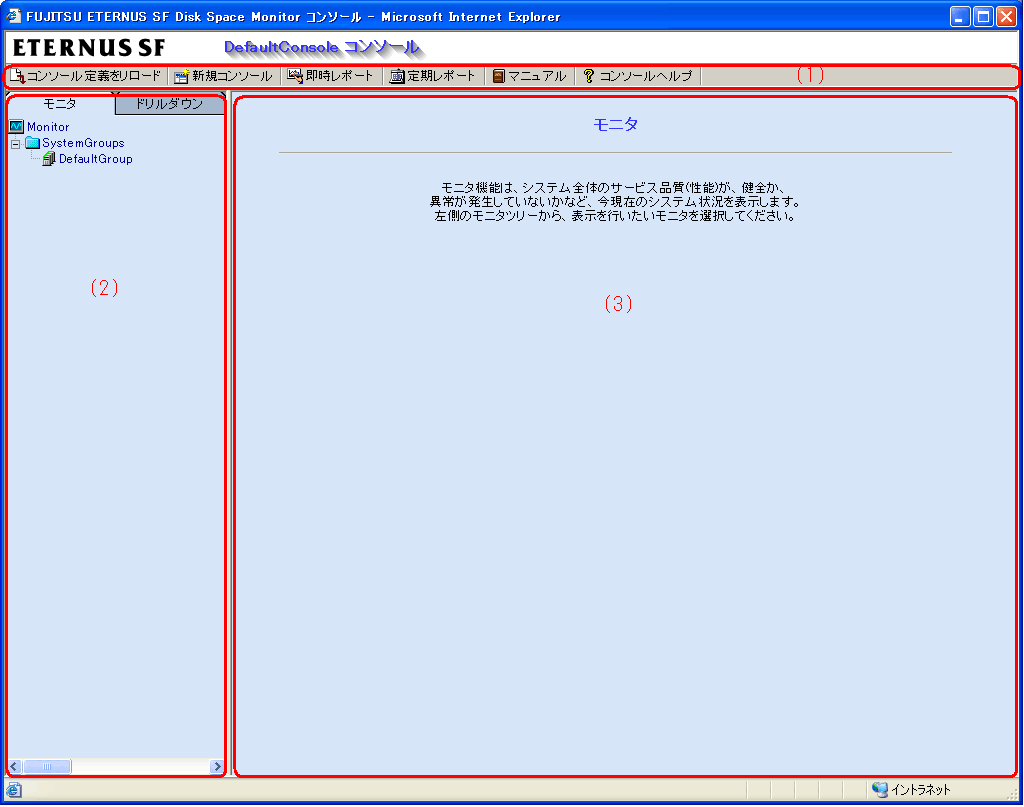This screenshot has width=1024, height=807.
Task: Click left arrow of tree horizontal scrollbar
Action: pyautogui.click(x=14, y=767)
